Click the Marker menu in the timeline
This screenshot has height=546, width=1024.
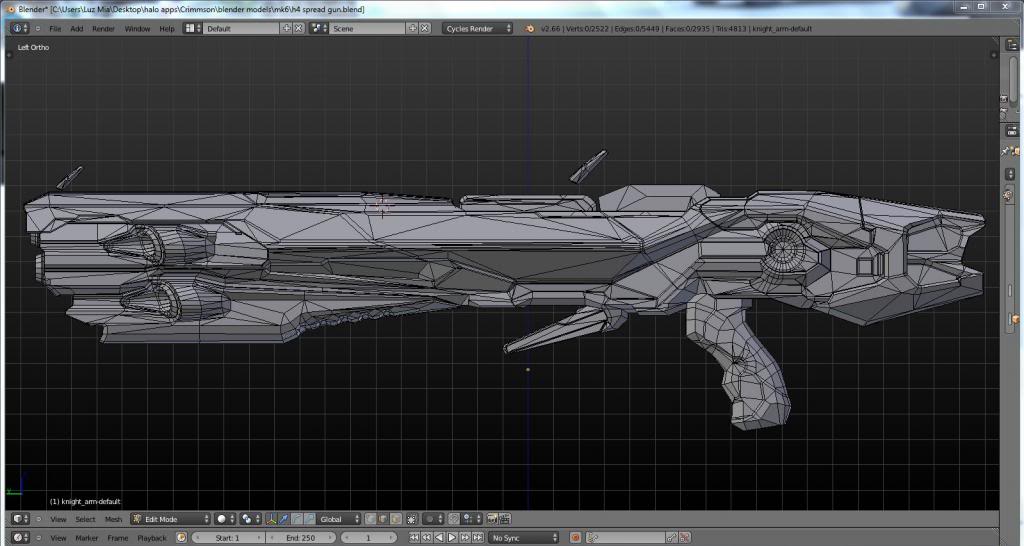(87, 538)
